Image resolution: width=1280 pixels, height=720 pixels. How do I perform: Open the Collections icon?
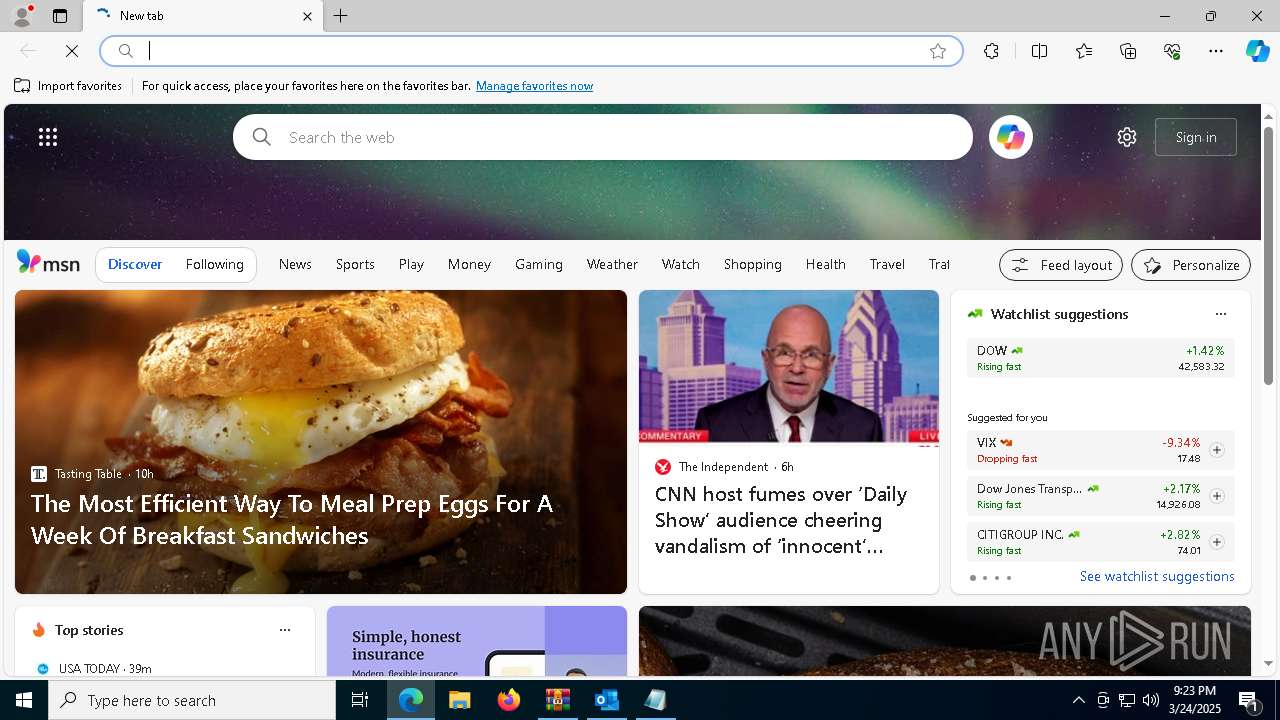pos(1128,51)
